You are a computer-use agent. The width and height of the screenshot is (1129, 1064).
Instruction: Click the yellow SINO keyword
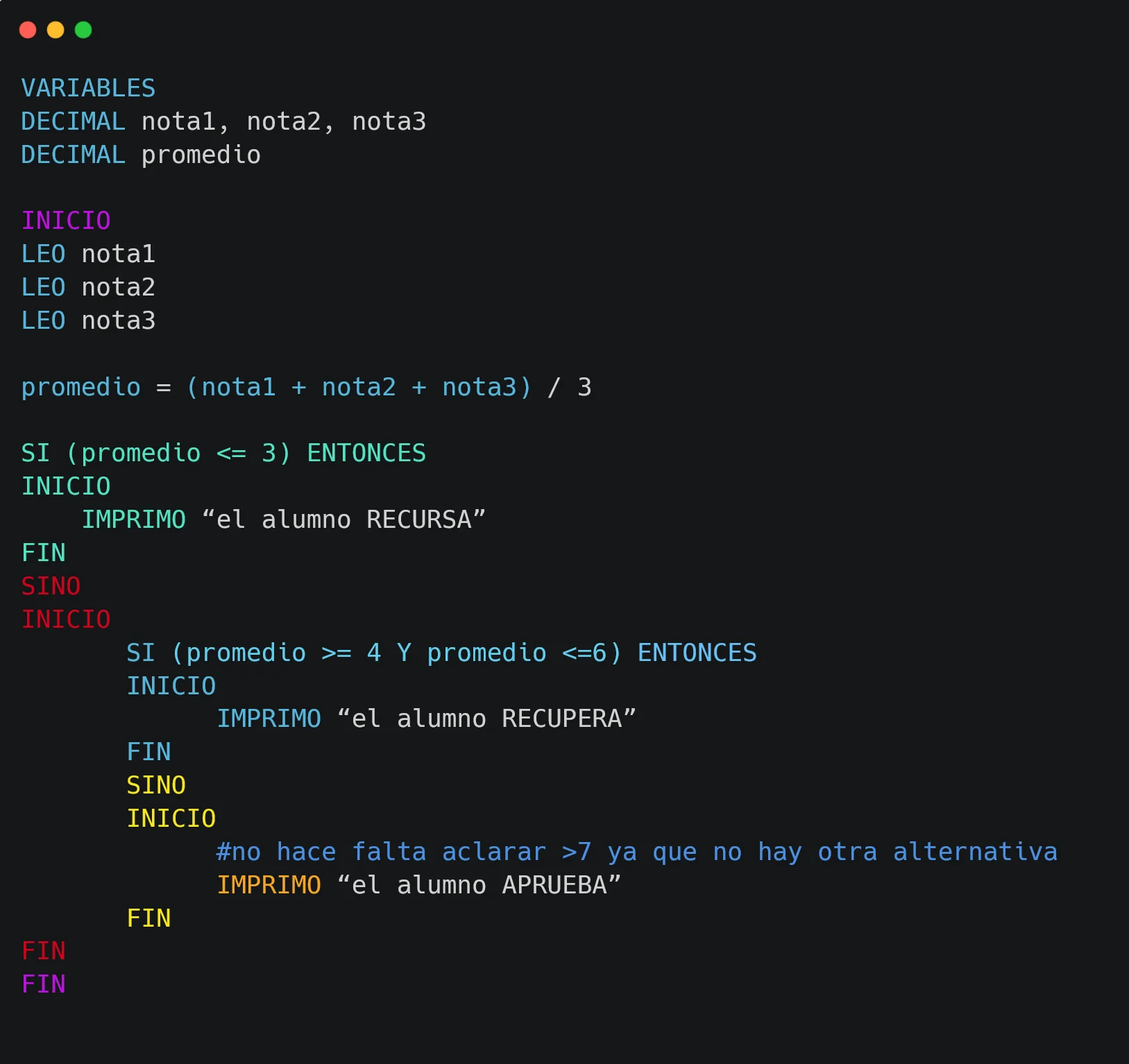[156, 785]
